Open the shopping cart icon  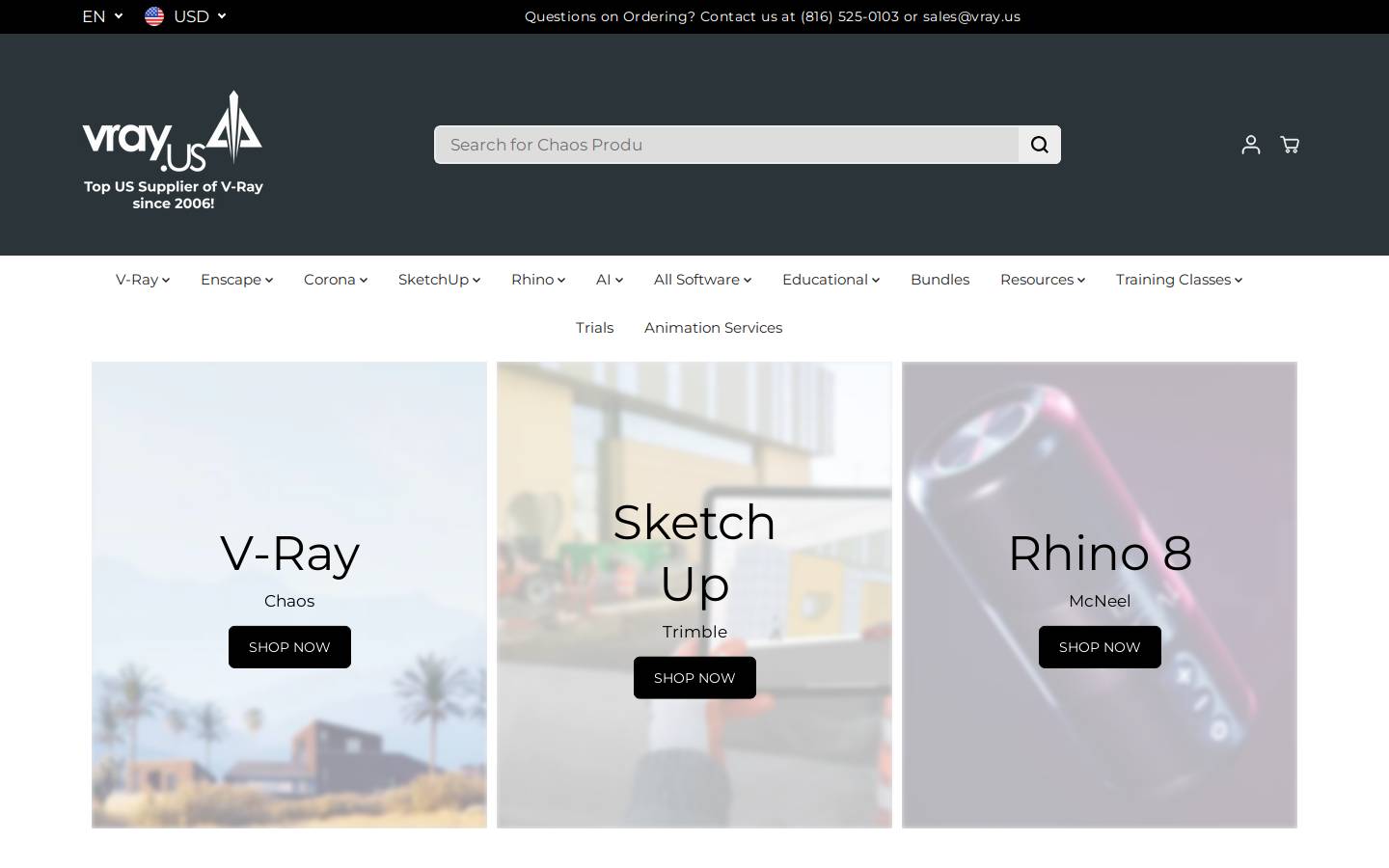tap(1290, 145)
